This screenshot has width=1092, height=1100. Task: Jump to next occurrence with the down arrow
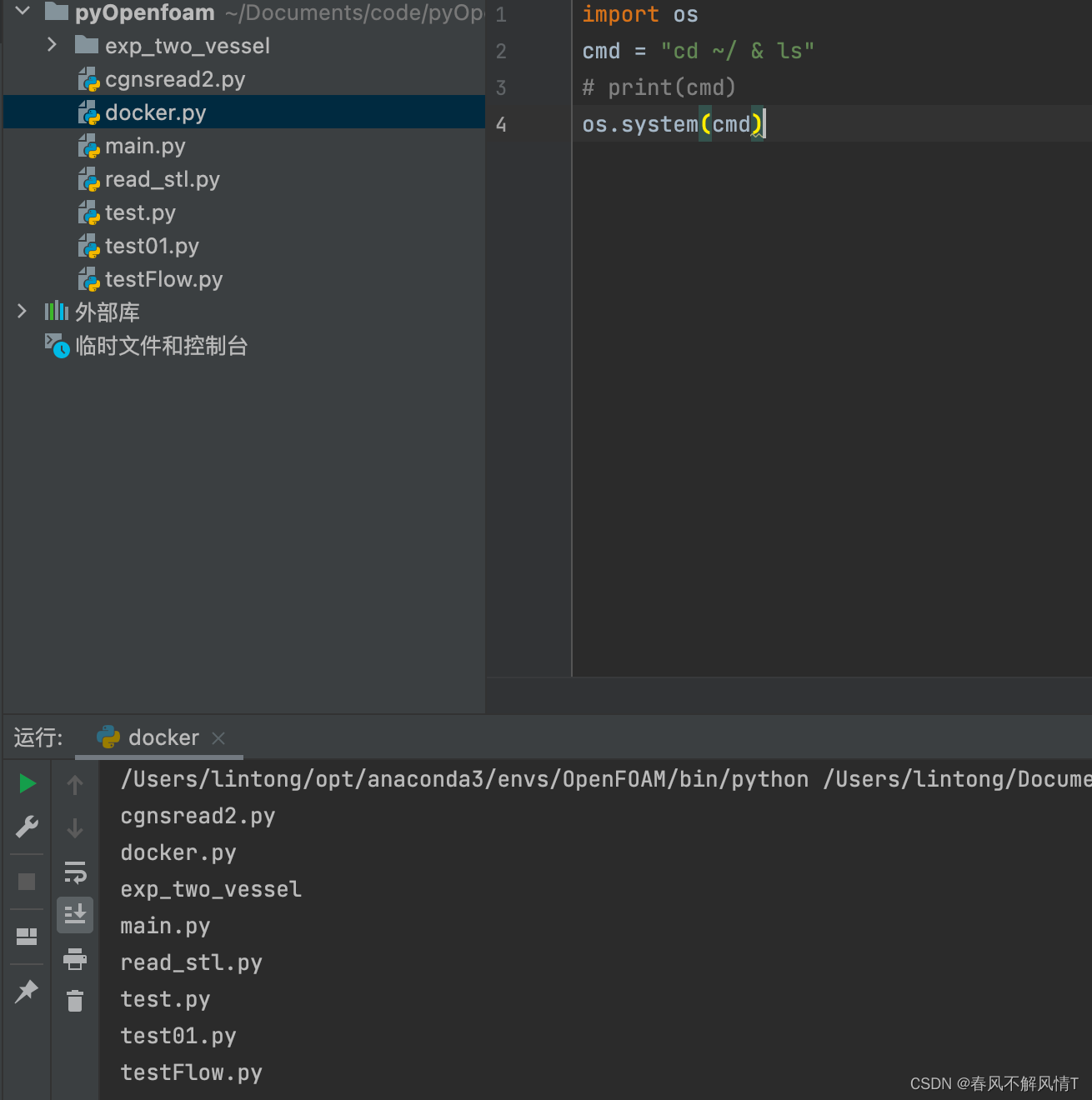click(x=75, y=828)
